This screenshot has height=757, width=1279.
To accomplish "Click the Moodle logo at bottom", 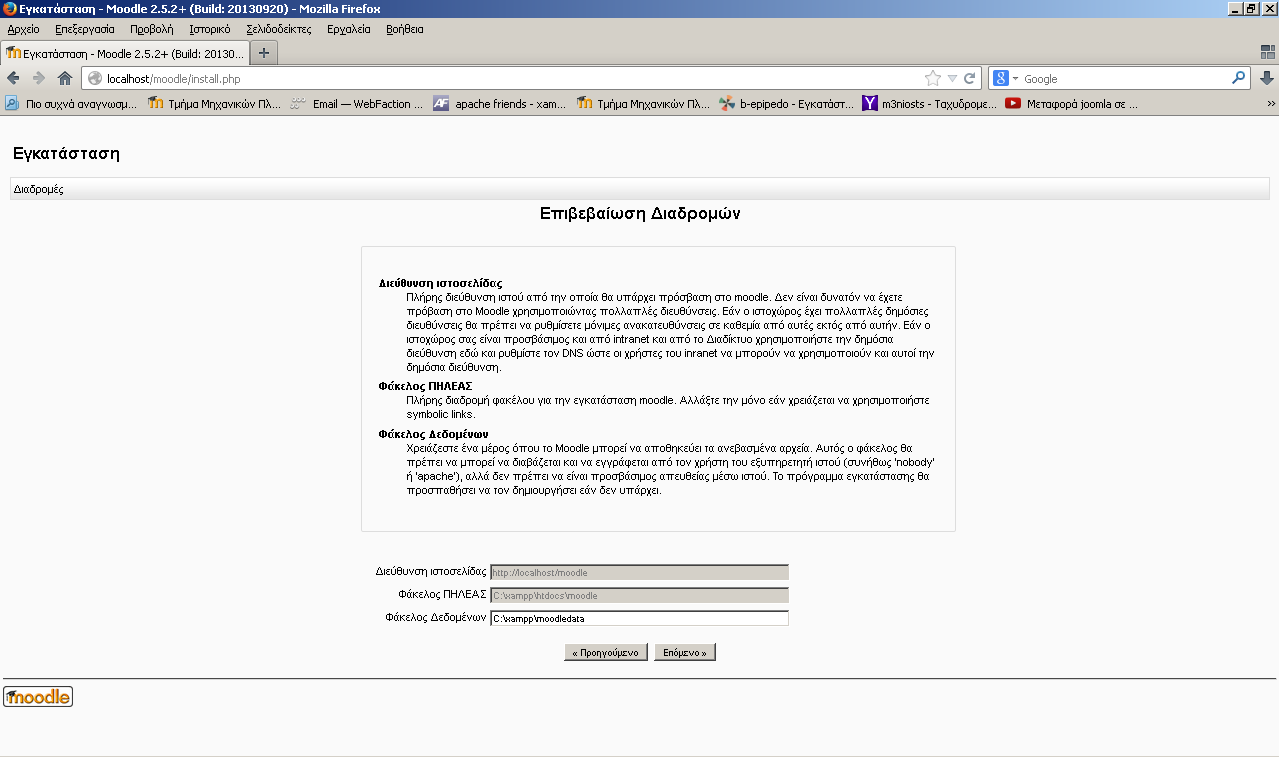I will 38,696.
